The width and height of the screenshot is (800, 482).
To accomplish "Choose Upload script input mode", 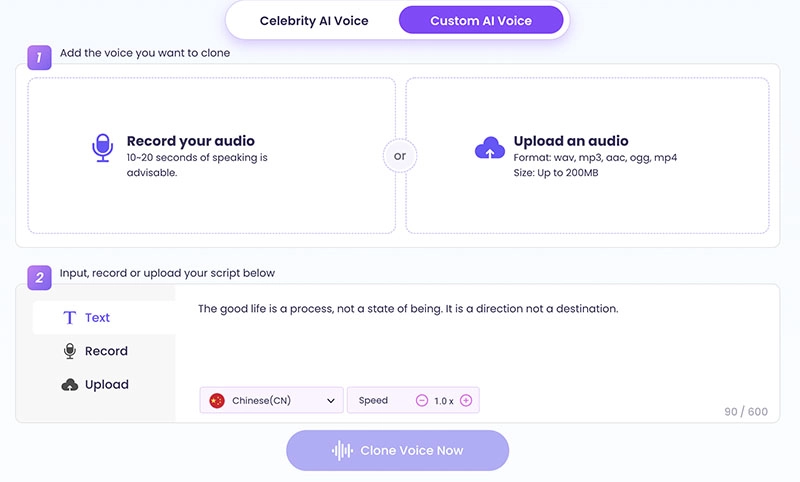I will tap(107, 385).
